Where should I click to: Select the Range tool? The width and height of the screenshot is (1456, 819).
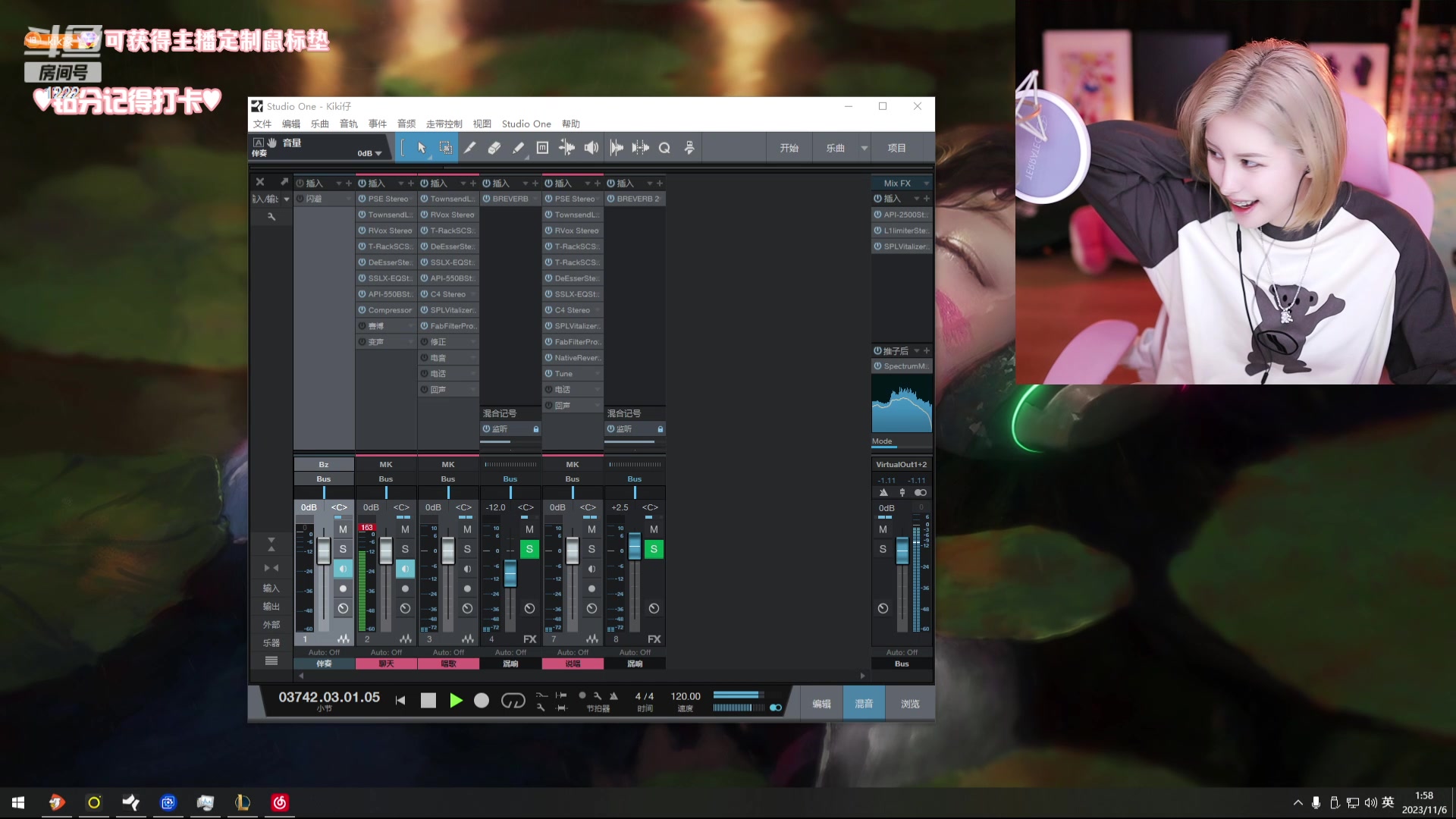pos(445,148)
